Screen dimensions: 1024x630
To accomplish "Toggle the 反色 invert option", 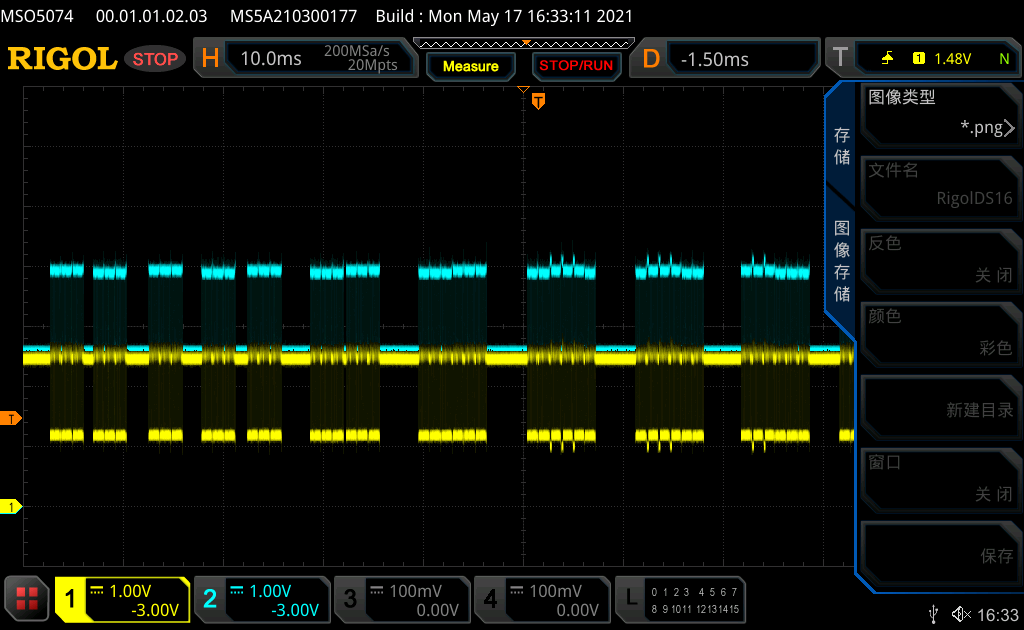I will (x=941, y=260).
